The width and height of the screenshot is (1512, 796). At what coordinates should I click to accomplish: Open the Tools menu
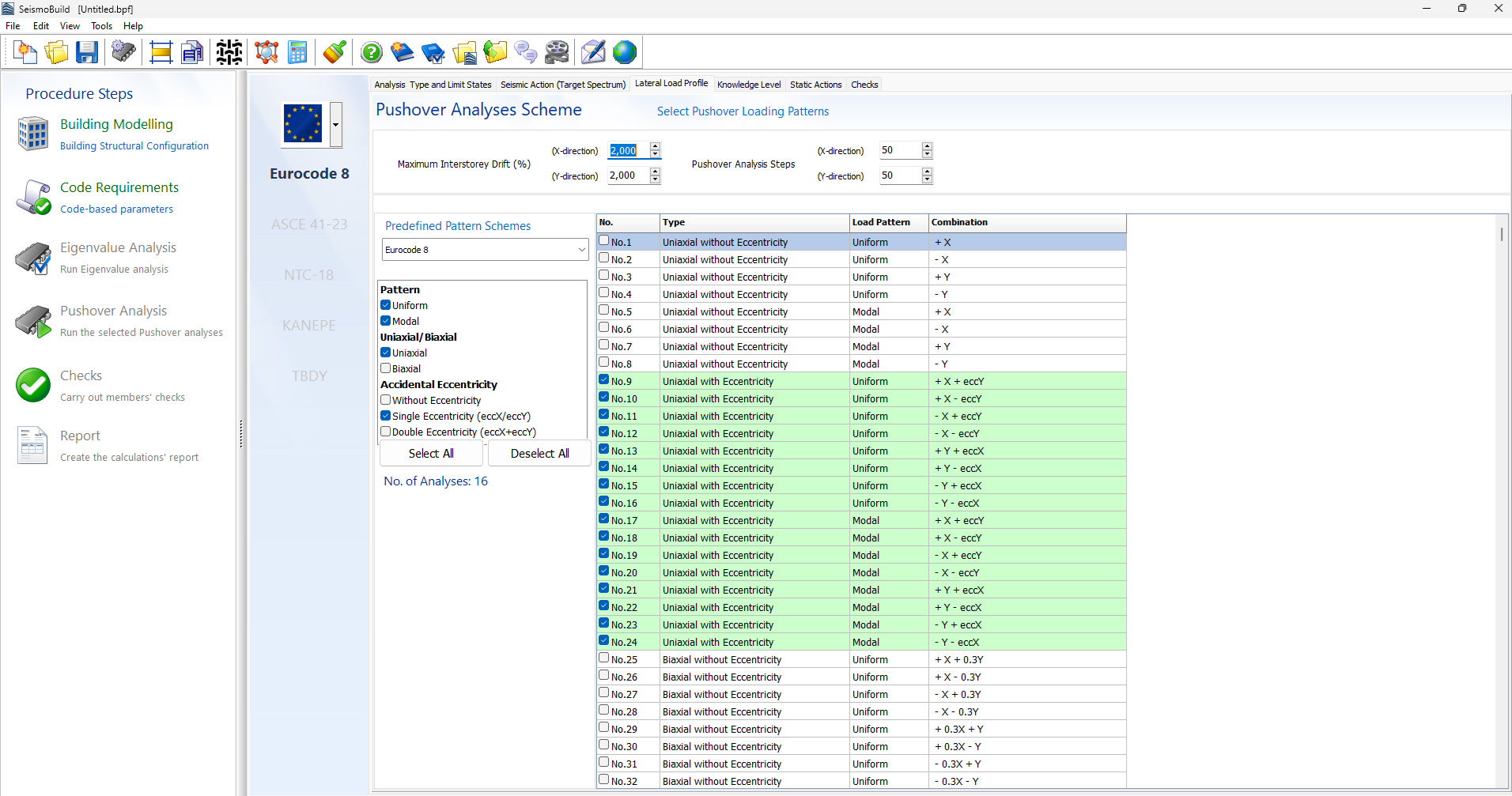point(101,26)
